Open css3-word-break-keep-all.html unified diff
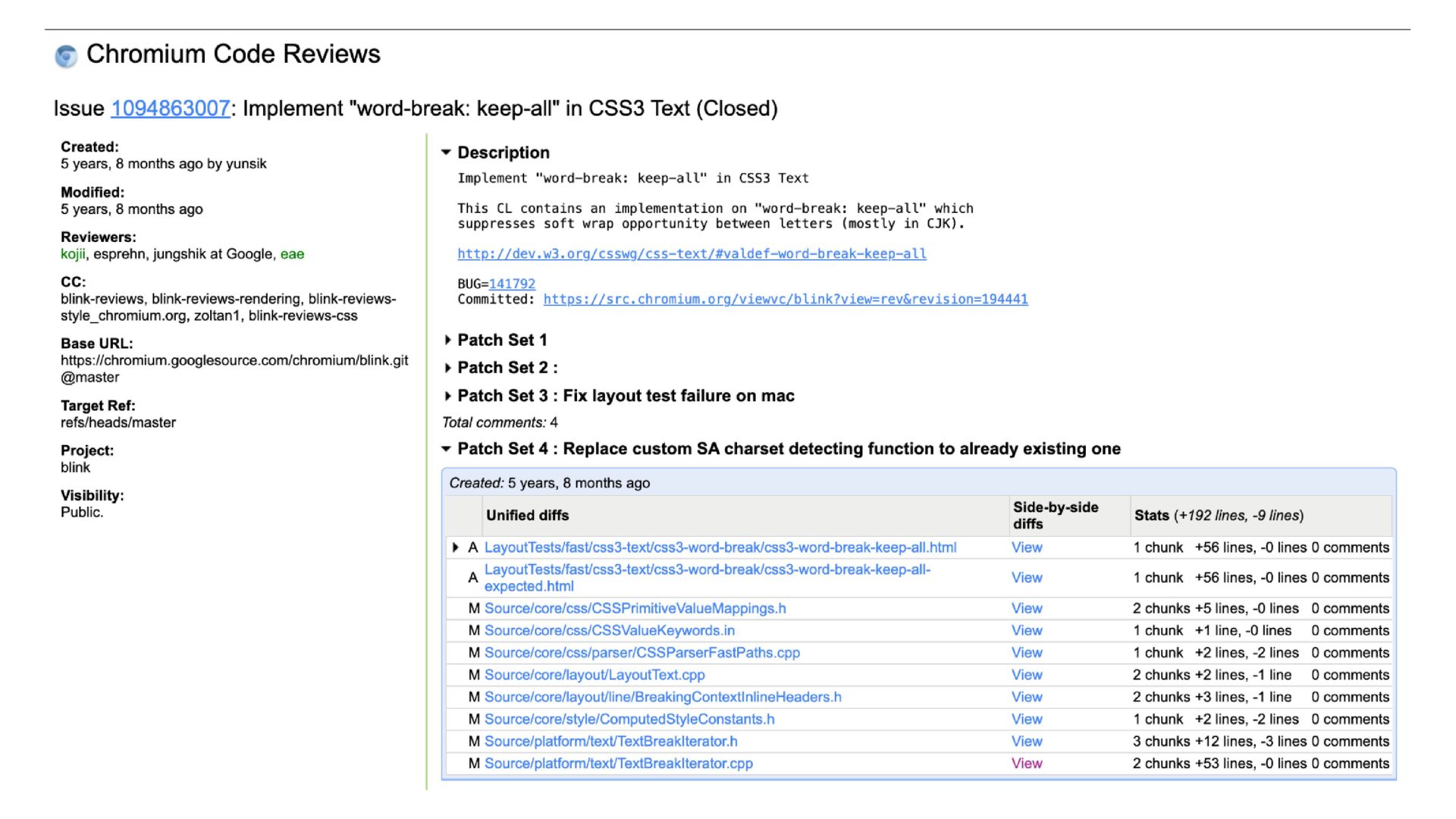 720,548
